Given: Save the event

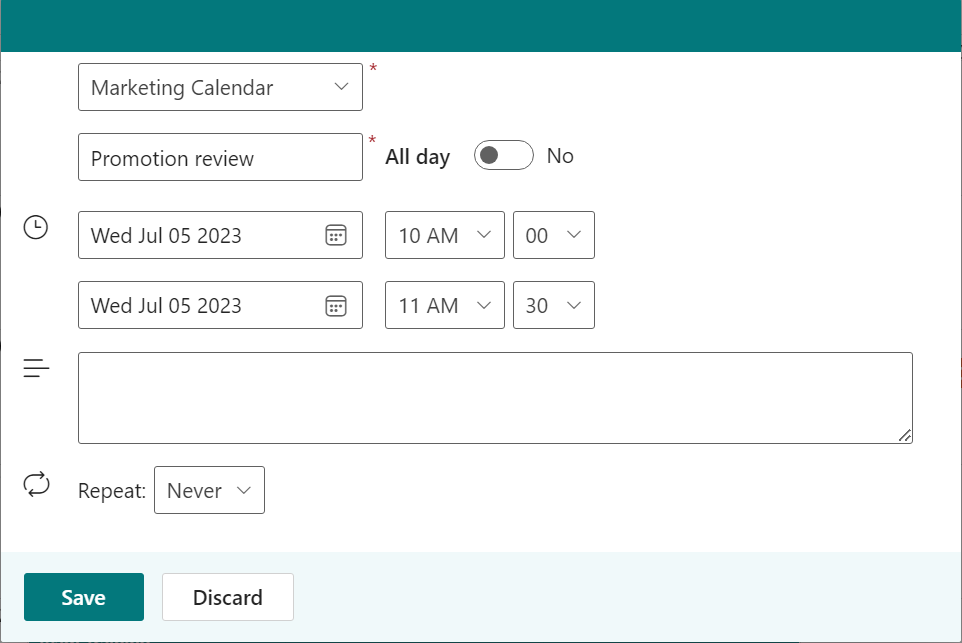Looking at the screenshot, I should (84, 597).
